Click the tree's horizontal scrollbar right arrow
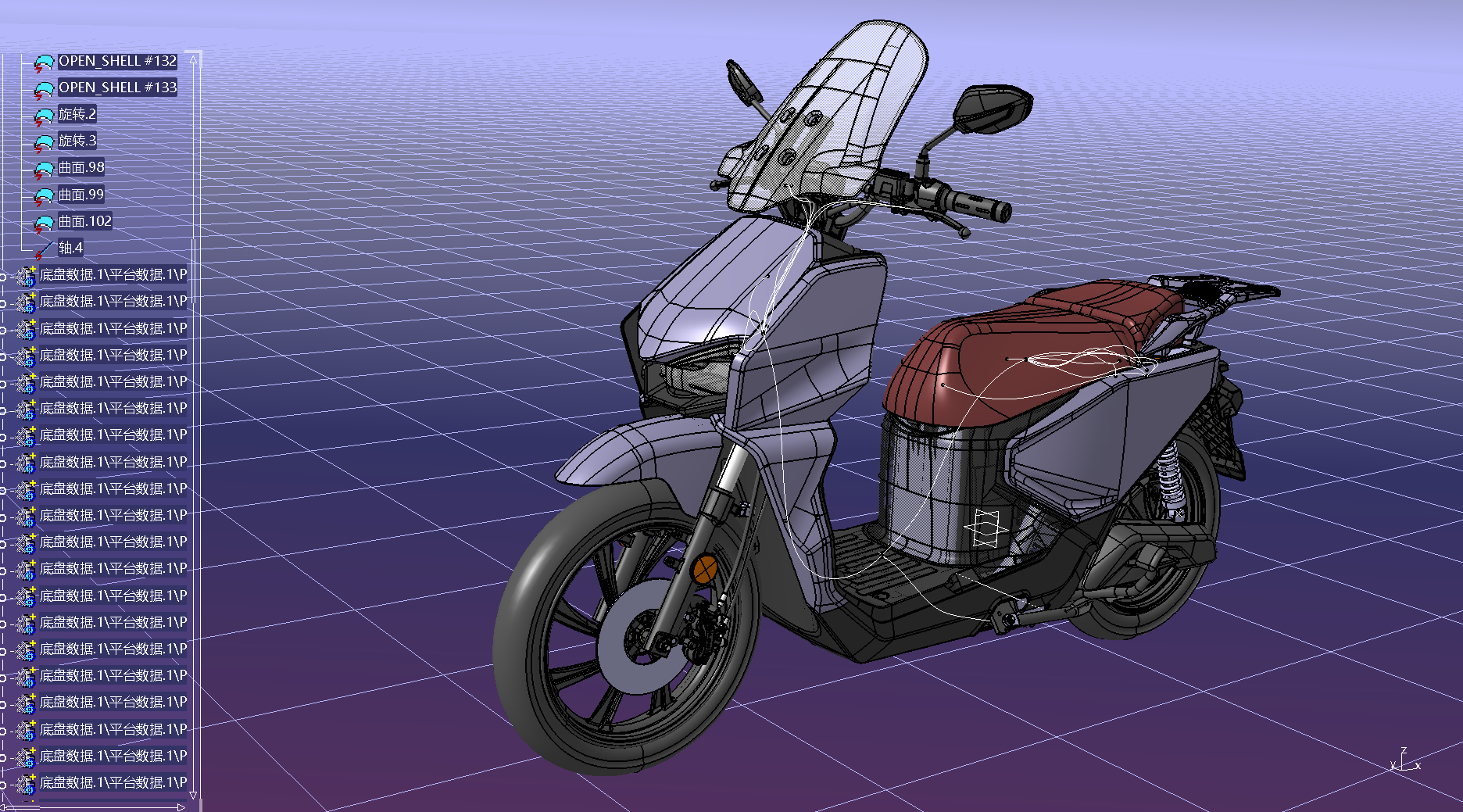Image resolution: width=1463 pixels, height=812 pixels. point(181,807)
